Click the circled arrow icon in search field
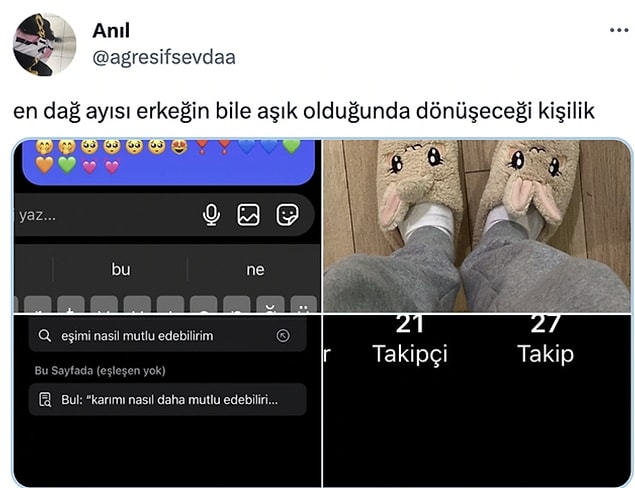The width and height of the screenshot is (635, 488). point(283,336)
